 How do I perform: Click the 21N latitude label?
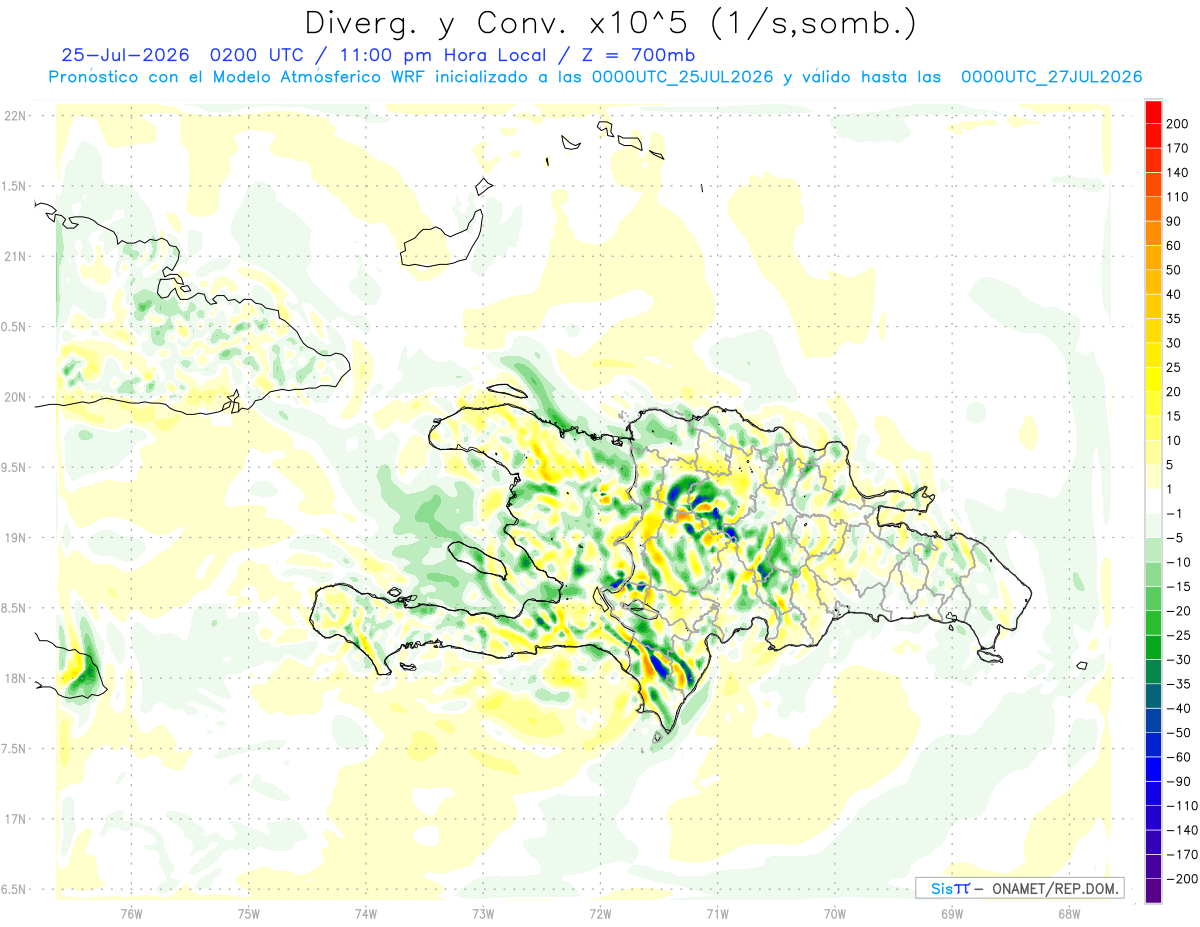15,256
